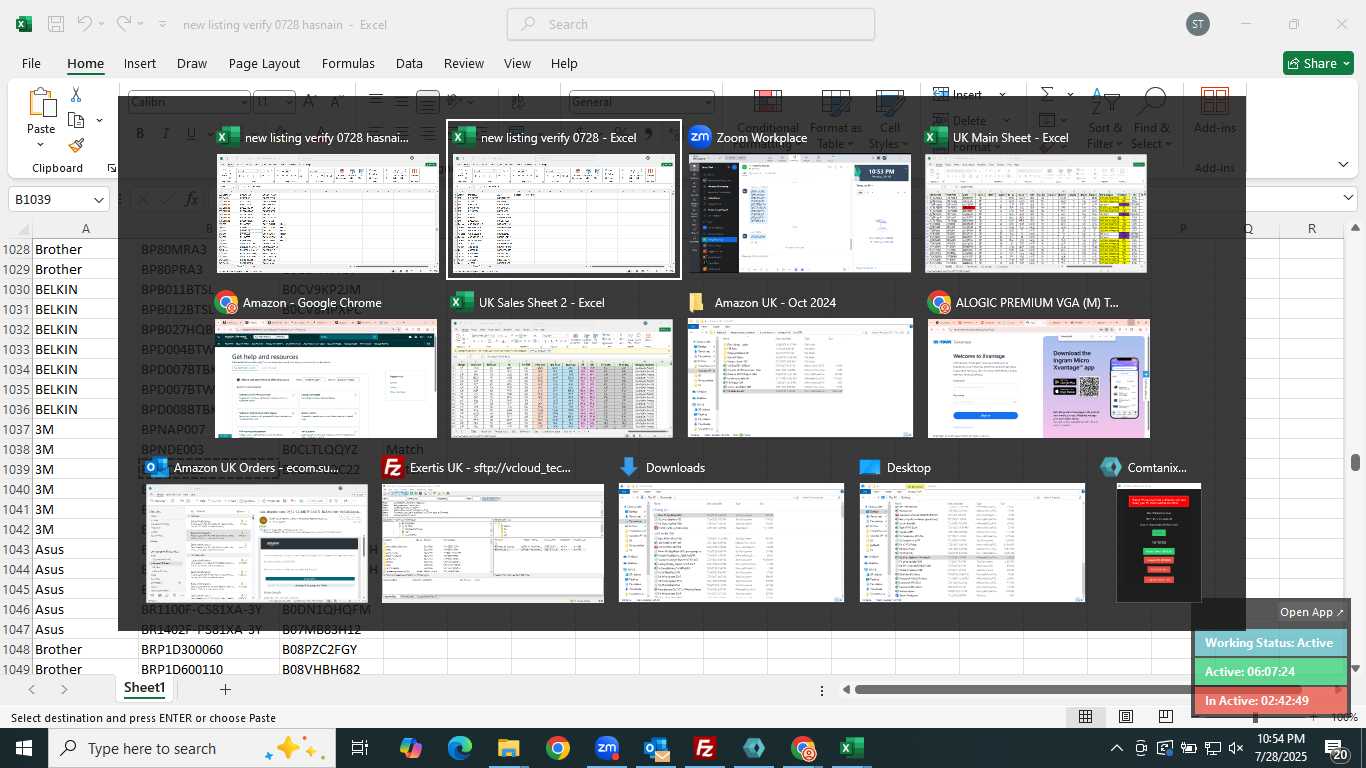Viewport: 1366px width, 768px height.
Task: Click the ST account avatar
Action: point(1198,24)
